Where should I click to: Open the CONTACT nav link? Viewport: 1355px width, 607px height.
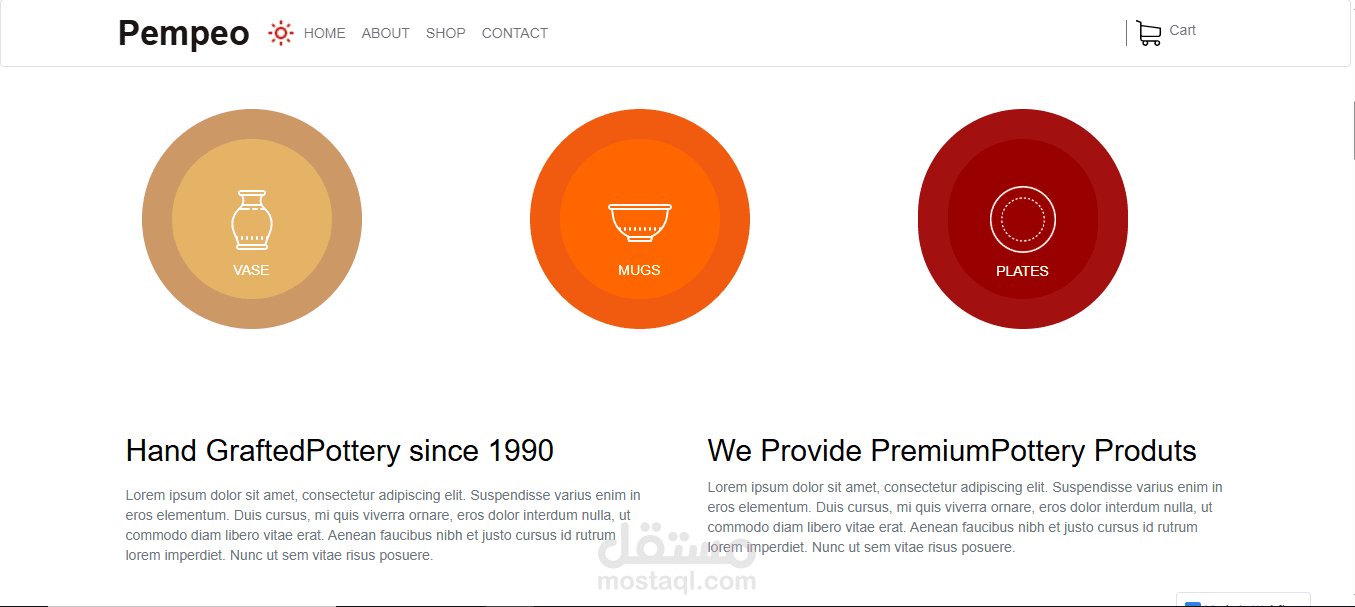(x=514, y=33)
